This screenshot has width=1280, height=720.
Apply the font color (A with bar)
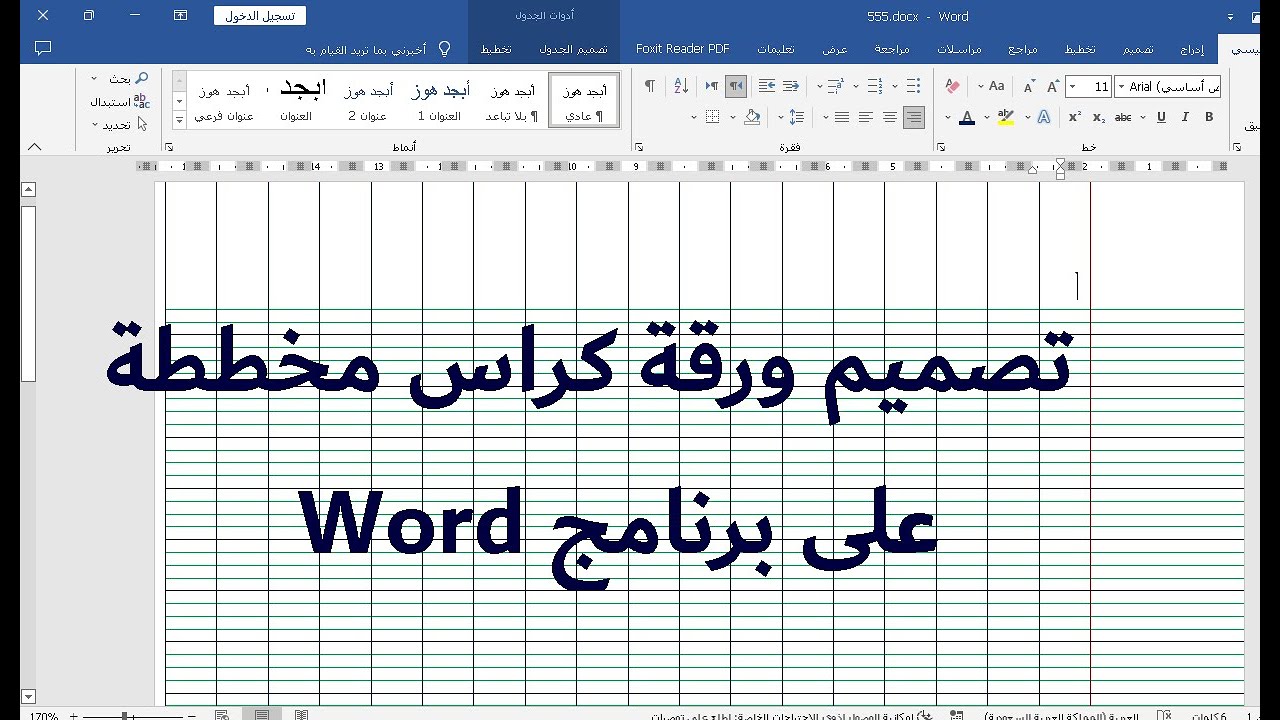967,117
